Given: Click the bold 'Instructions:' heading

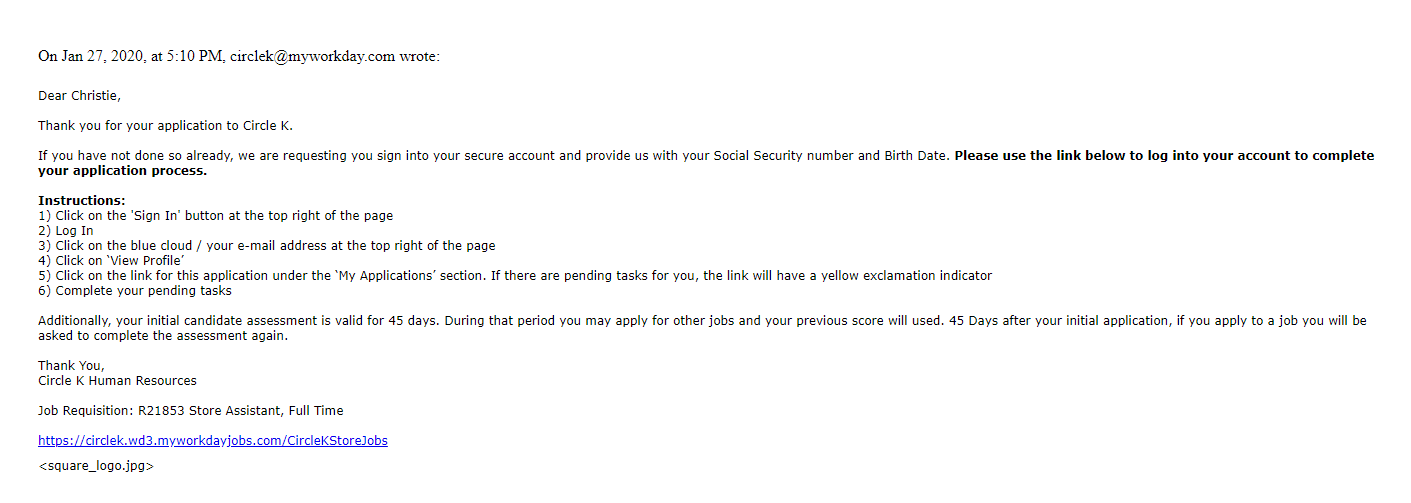Looking at the screenshot, I should coord(82,201).
